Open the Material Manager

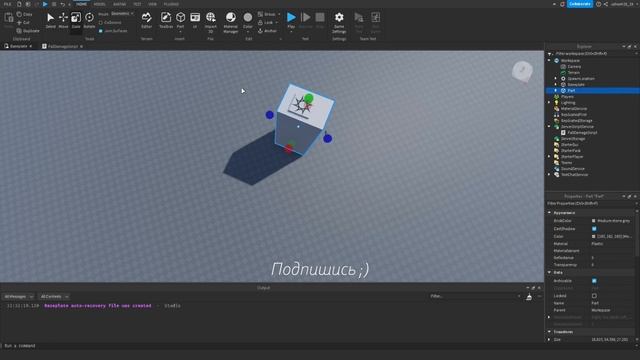(x=231, y=22)
